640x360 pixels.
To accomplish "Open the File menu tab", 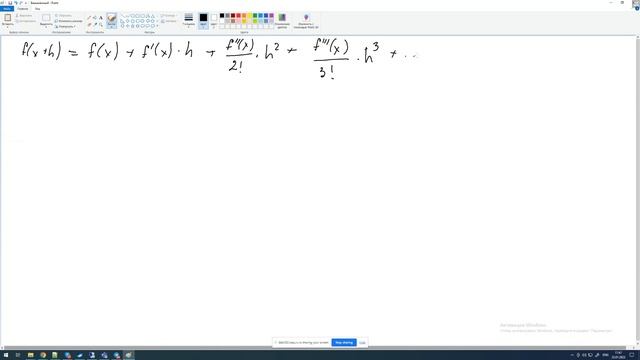I will pyautogui.click(x=7, y=9).
